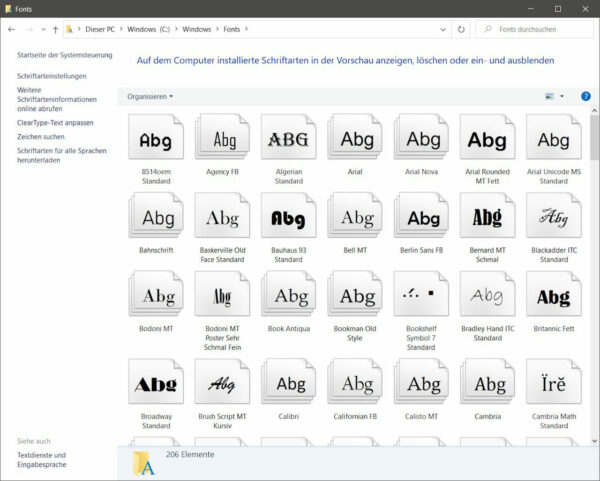Click the scrollbar down arrow
This screenshot has width=600, height=481.
click(x=594, y=441)
